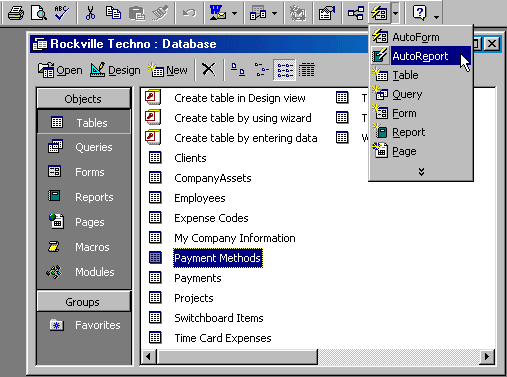The image size is (507, 377).
Task: Switch to List view
Action: pos(284,70)
